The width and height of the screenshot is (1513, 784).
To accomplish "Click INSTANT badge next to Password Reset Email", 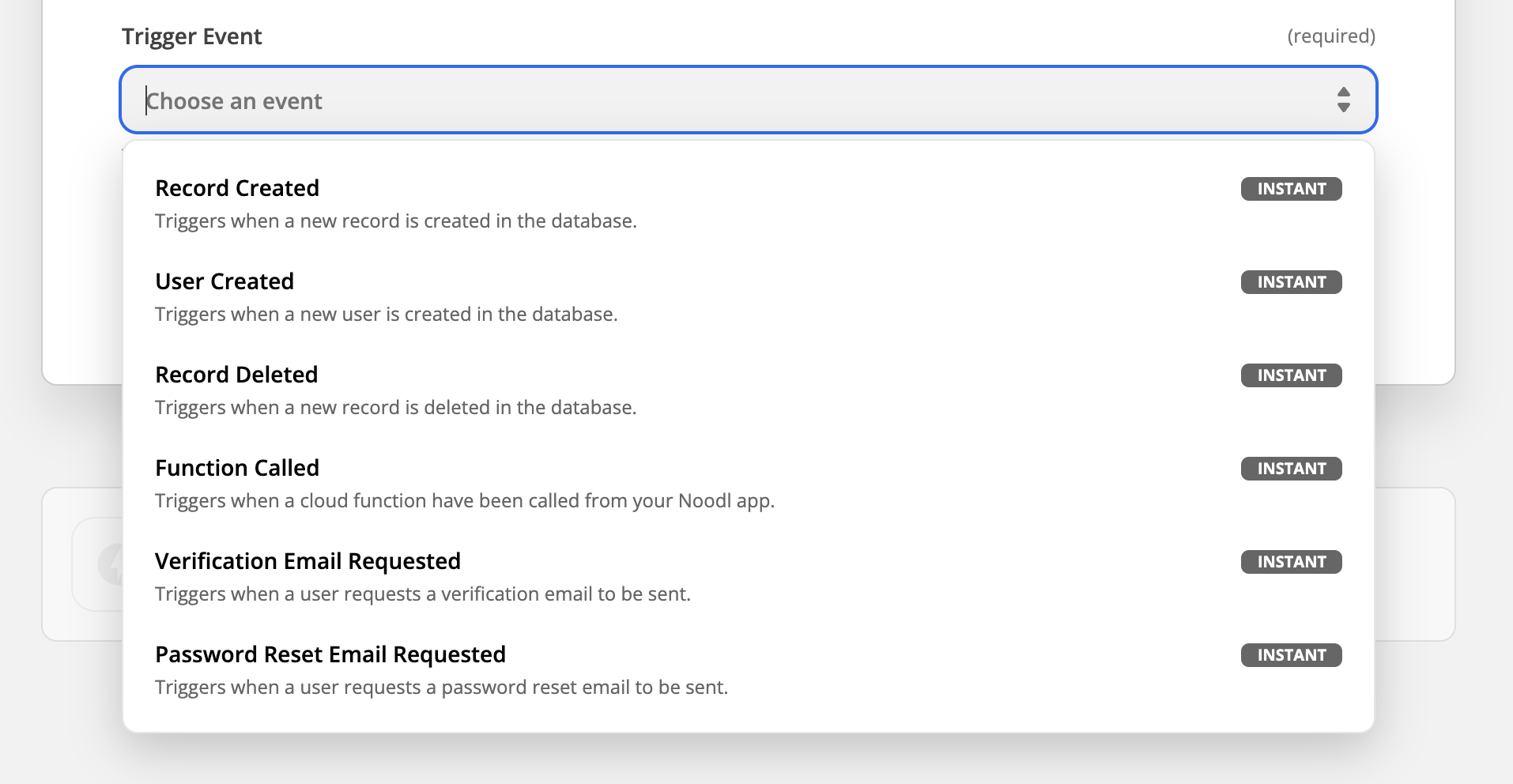I will click(x=1291, y=655).
